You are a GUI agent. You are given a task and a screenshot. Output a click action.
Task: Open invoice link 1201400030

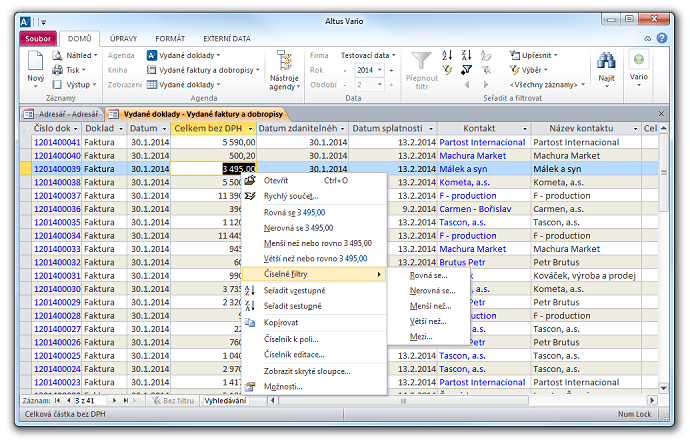[x=57, y=289]
